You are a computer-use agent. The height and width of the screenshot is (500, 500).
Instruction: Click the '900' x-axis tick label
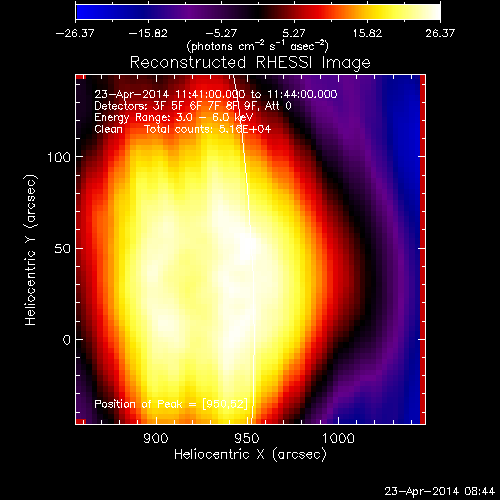click(156, 438)
